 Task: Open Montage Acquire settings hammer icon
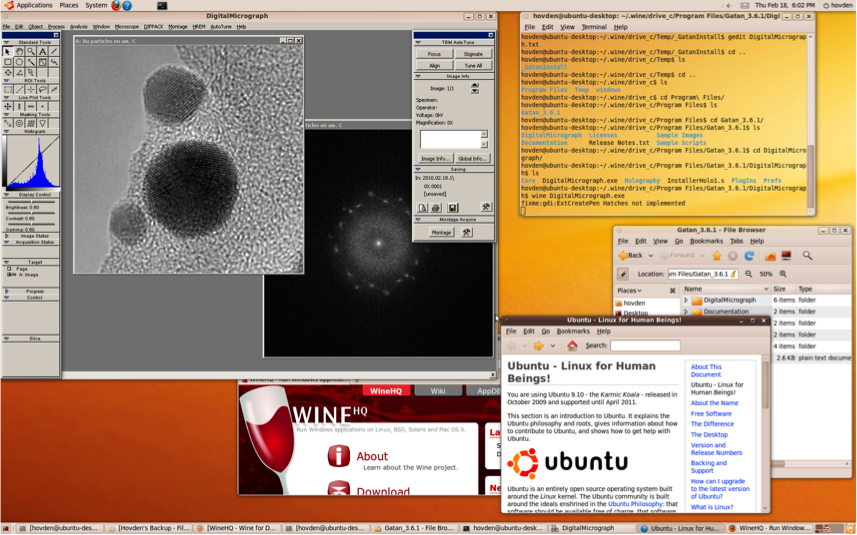pos(467,232)
